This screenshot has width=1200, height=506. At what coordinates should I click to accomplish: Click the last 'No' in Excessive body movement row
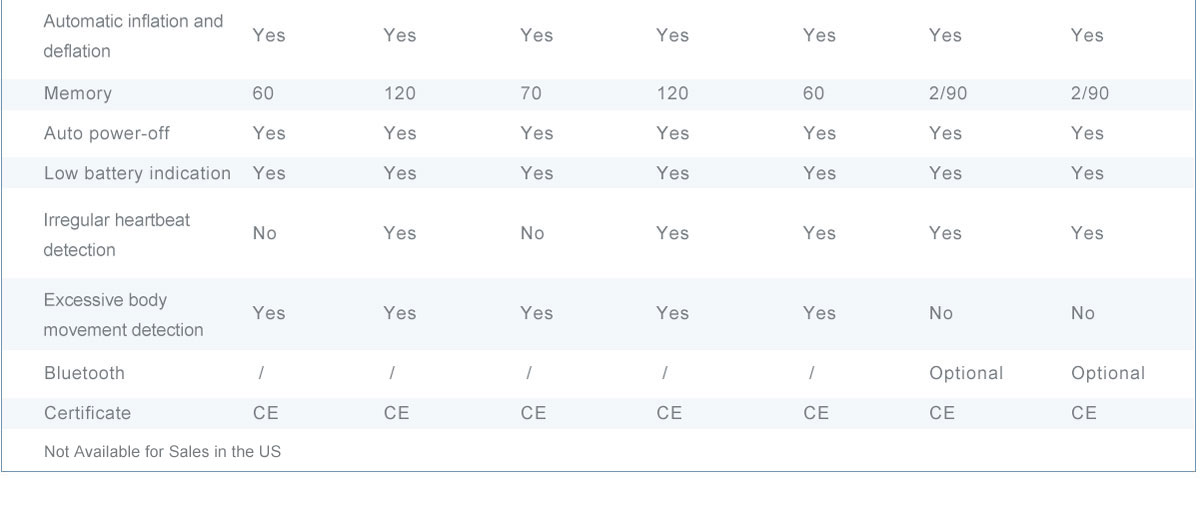pyautogui.click(x=1082, y=313)
